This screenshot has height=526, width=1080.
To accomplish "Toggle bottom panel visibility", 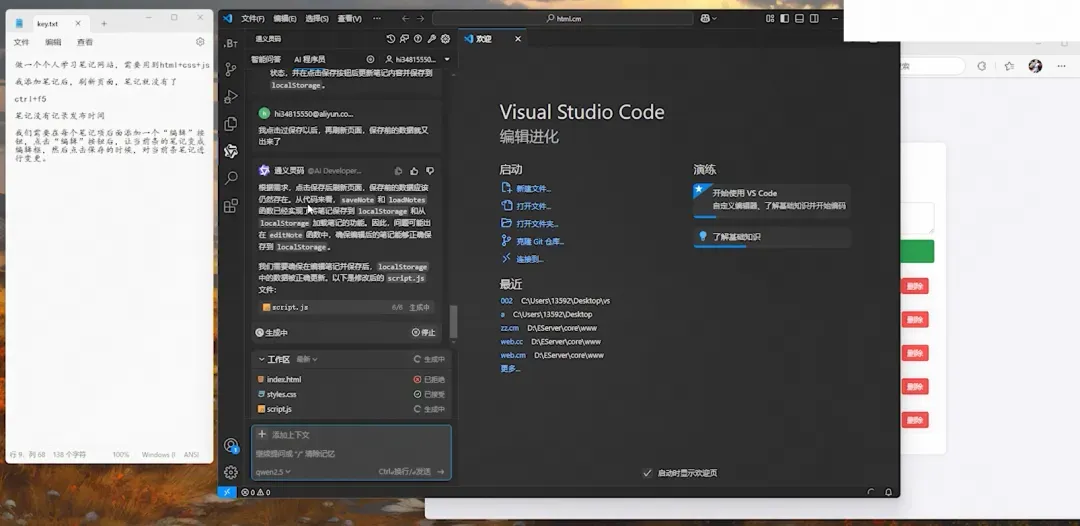I will click(799, 19).
